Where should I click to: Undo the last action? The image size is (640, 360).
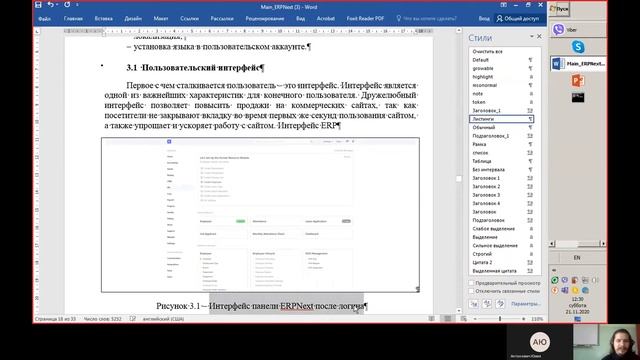point(50,5)
